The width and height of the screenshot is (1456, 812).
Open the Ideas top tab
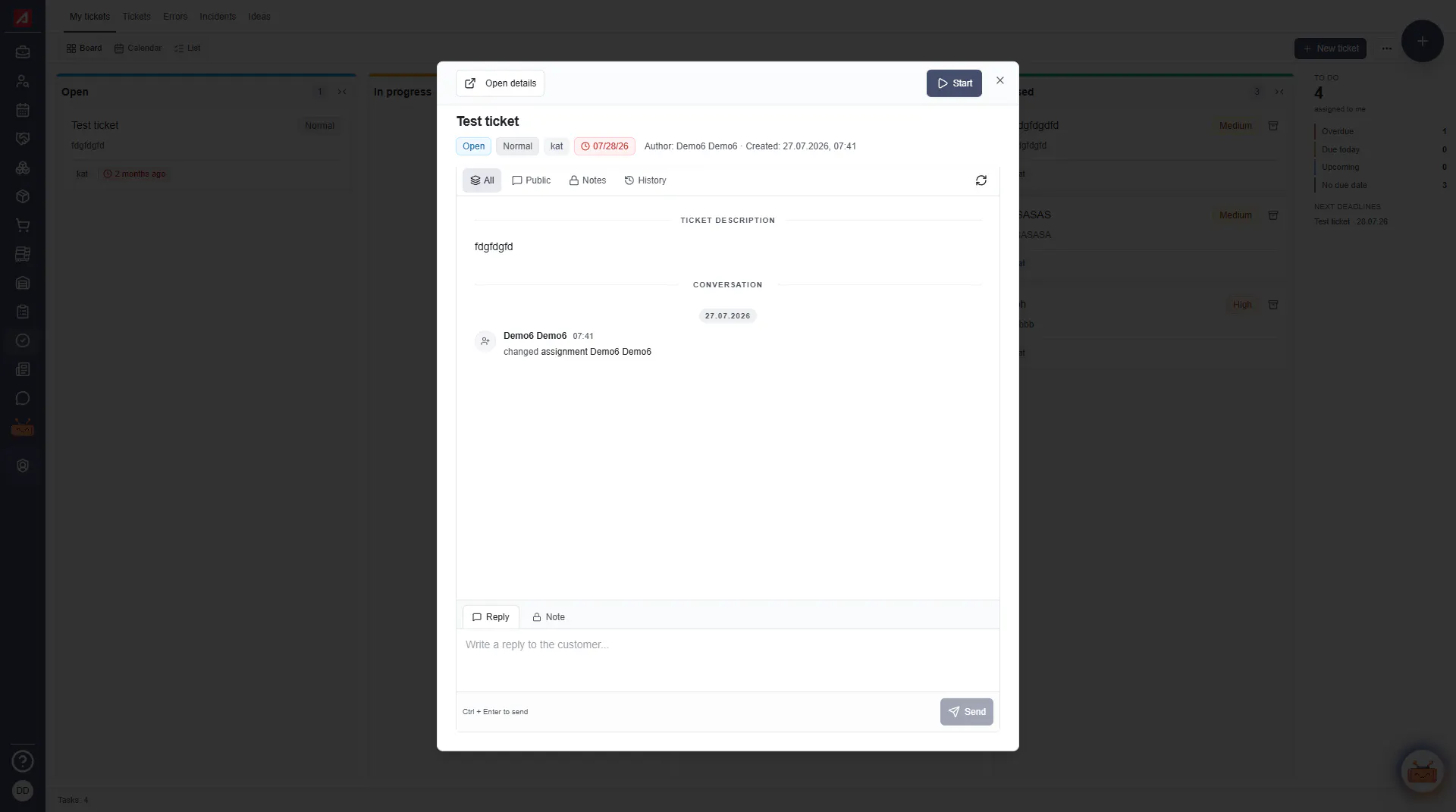[x=259, y=17]
